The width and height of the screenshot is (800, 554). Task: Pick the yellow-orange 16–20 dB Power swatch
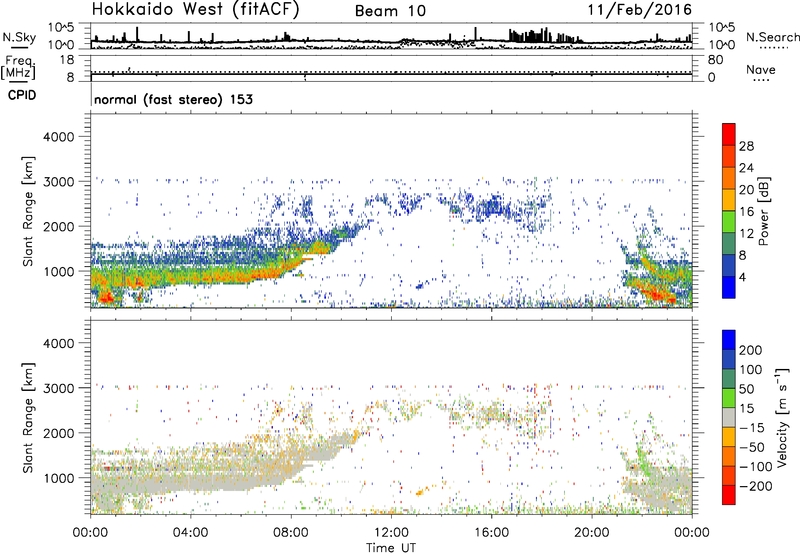729,199
